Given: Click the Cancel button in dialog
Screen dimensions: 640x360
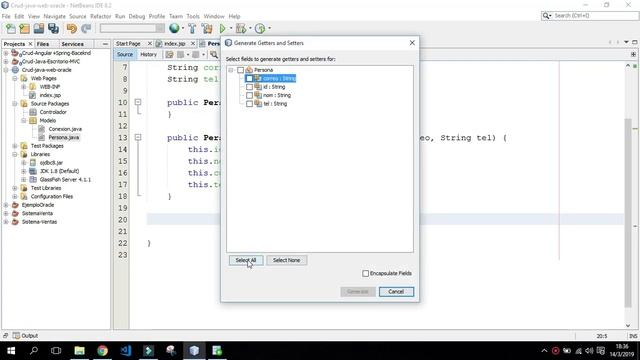Looking at the screenshot, I should [x=396, y=292].
